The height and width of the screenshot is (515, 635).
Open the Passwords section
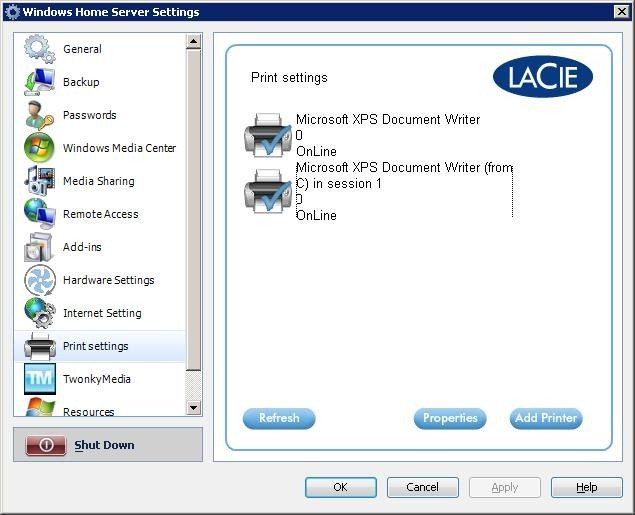(x=89, y=115)
